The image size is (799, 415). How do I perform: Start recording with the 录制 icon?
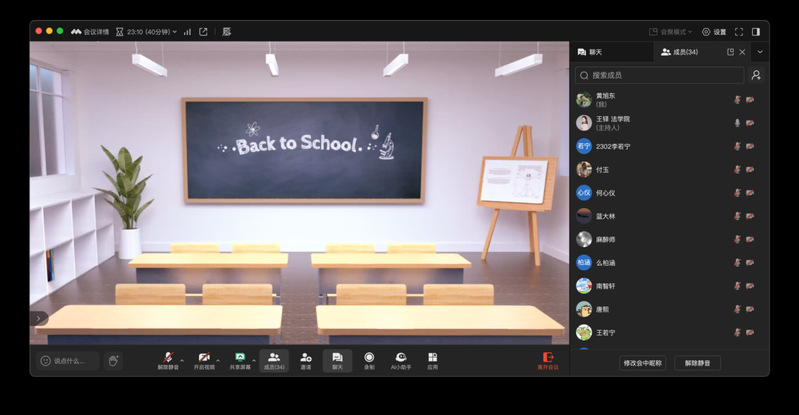tap(369, 358)
